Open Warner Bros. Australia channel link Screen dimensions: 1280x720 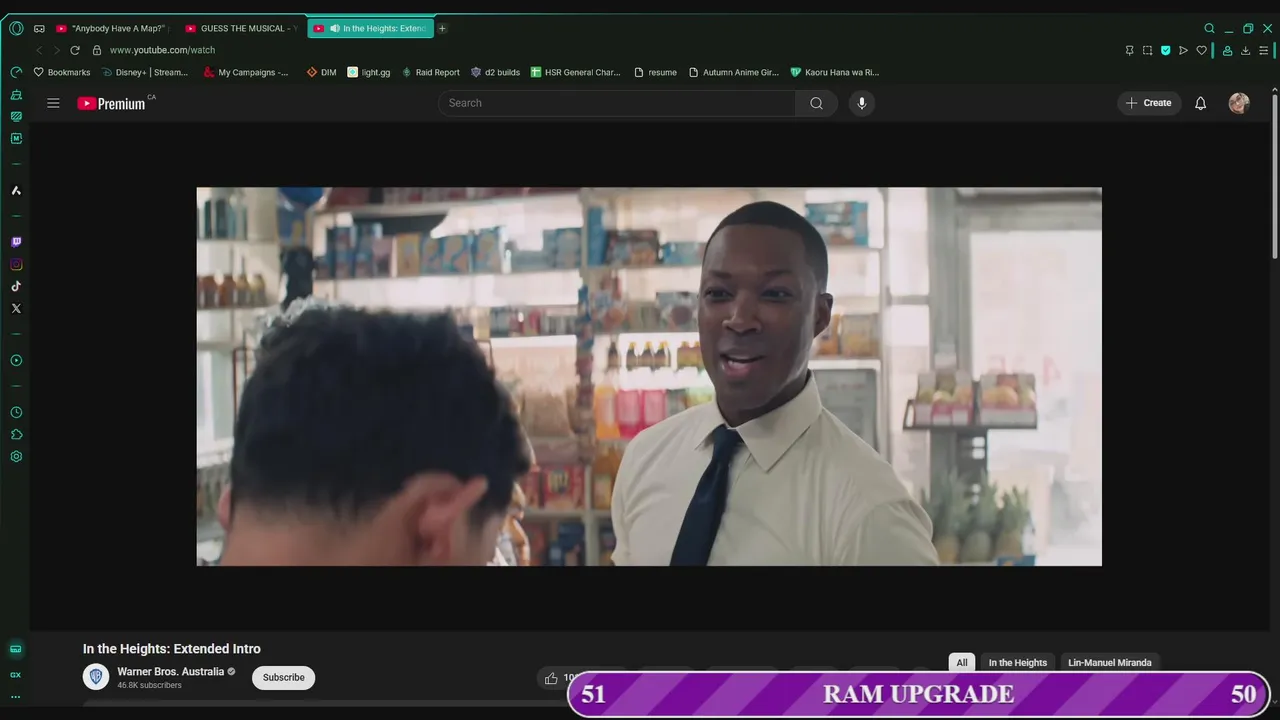[x=171, y=672]
